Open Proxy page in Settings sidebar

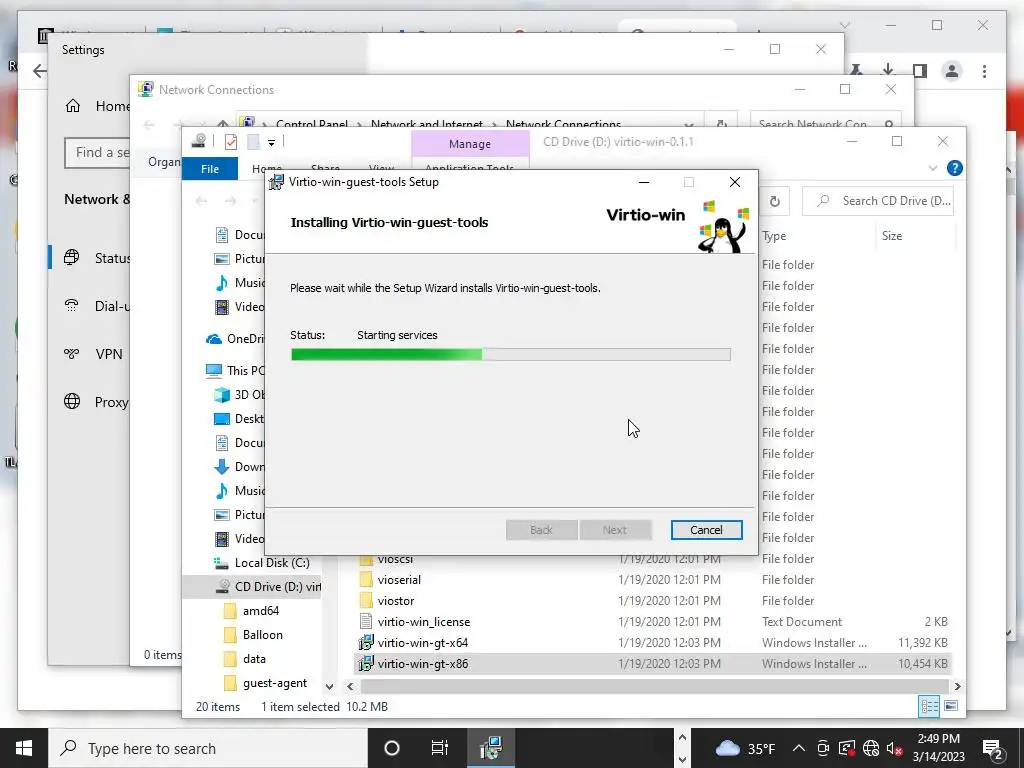97,402
